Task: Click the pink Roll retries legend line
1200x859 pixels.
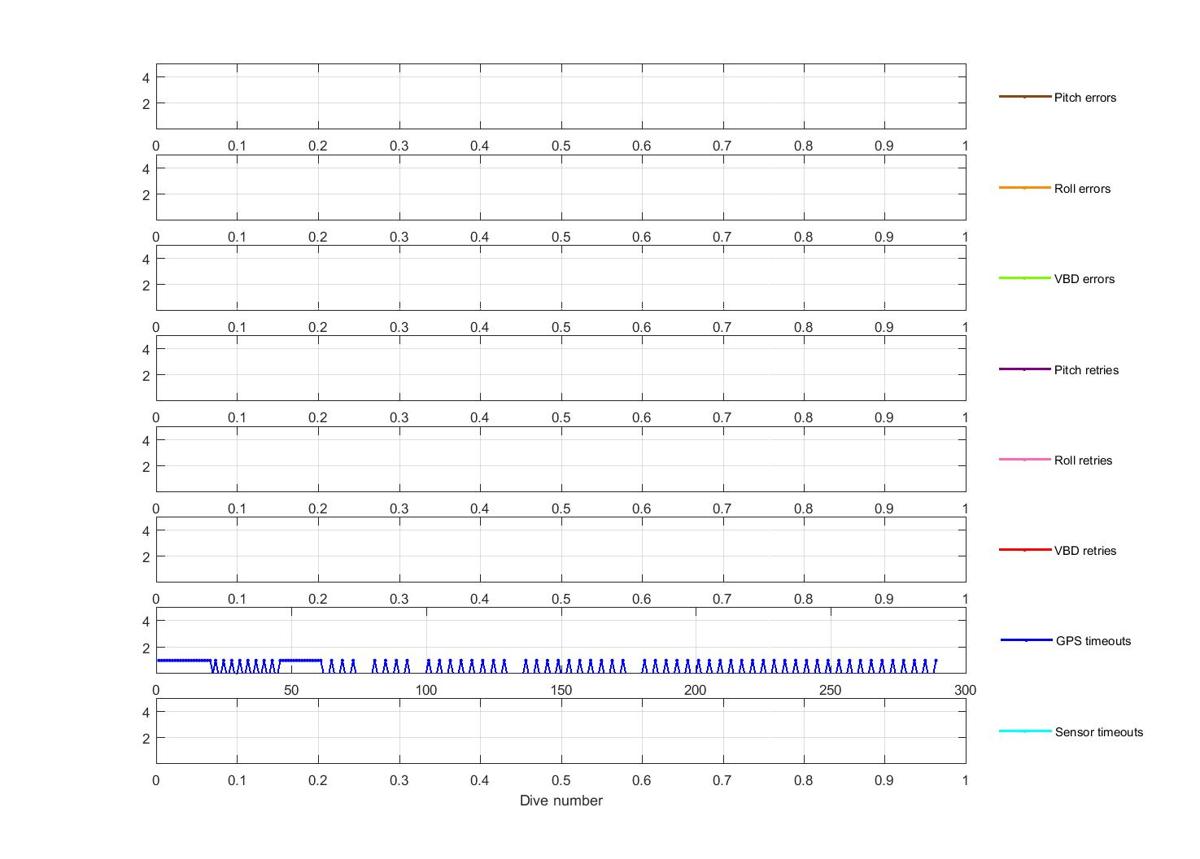Action: coord(1025,460)
